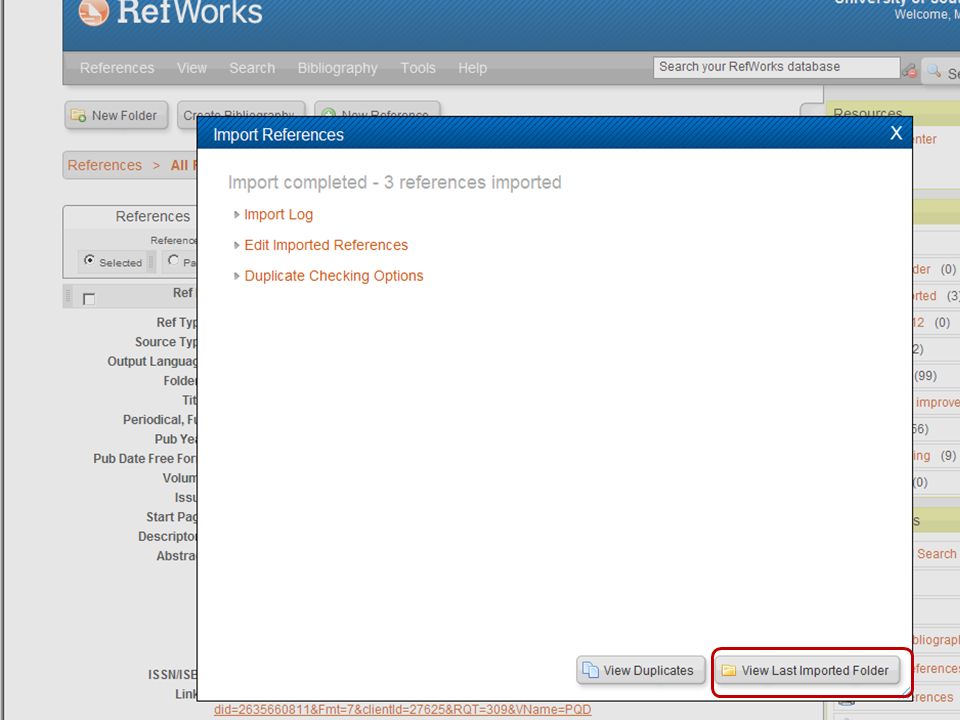Open the Search menu
This screenshot has height=720, width=960.
point(252,68)
